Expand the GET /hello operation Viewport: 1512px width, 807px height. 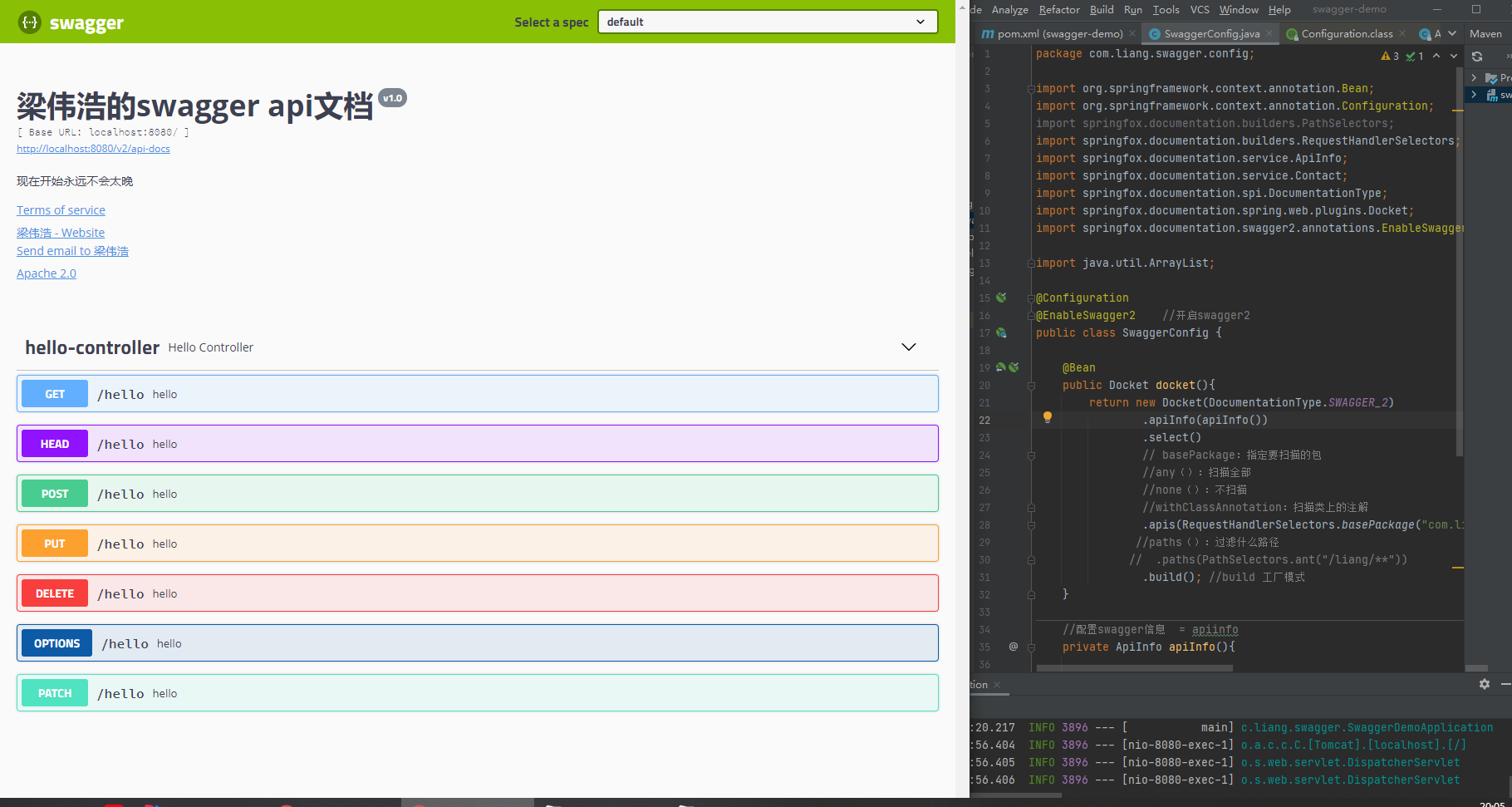click(x=478, y=394)
